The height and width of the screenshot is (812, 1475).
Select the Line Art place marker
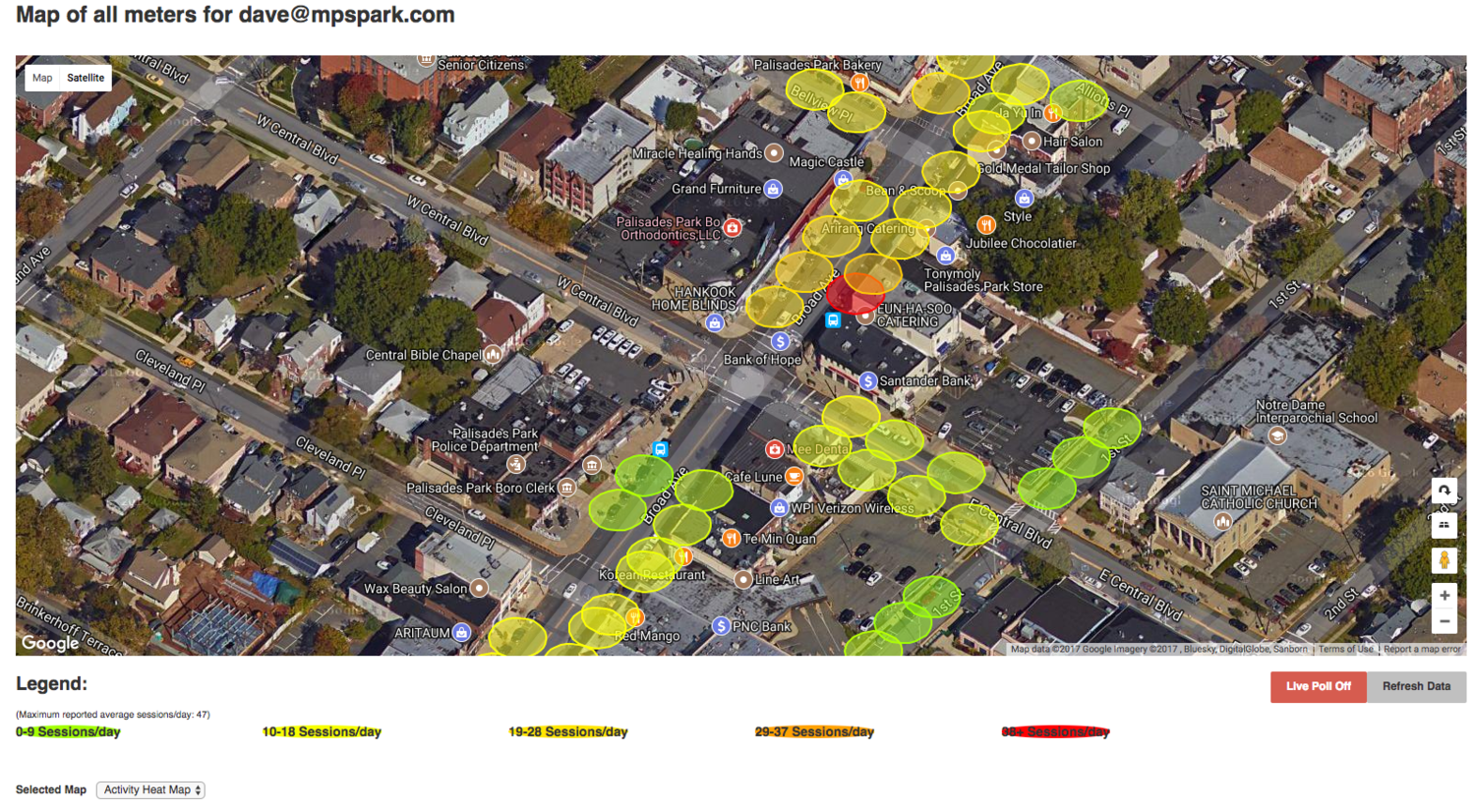[x=743, y=580]
